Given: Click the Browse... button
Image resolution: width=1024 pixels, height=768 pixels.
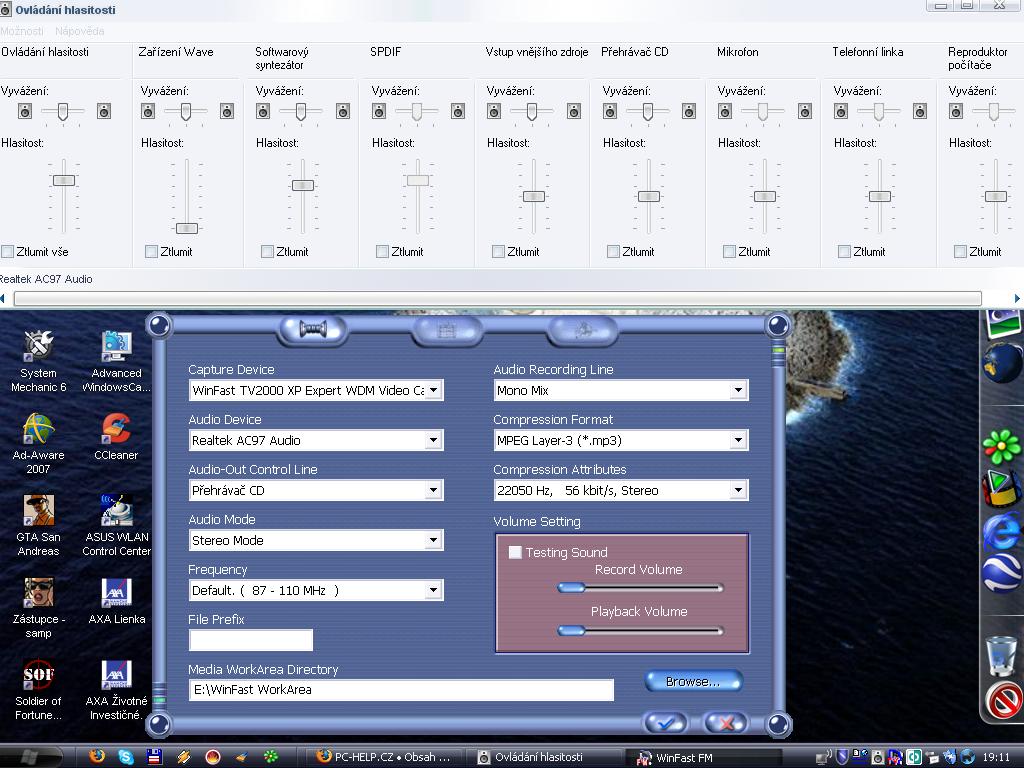Looking at the screenshot, I should (693, 681).
